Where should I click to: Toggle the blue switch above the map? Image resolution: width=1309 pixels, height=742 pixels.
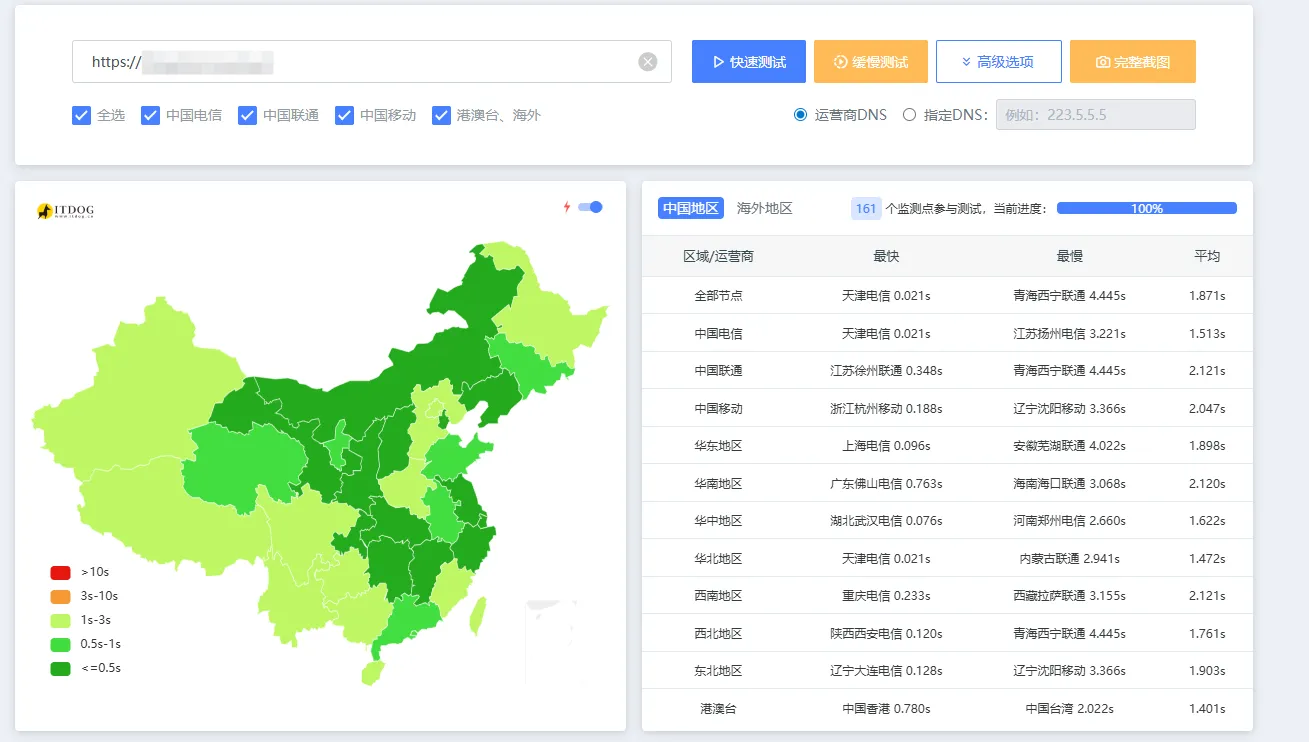[590, 207]
